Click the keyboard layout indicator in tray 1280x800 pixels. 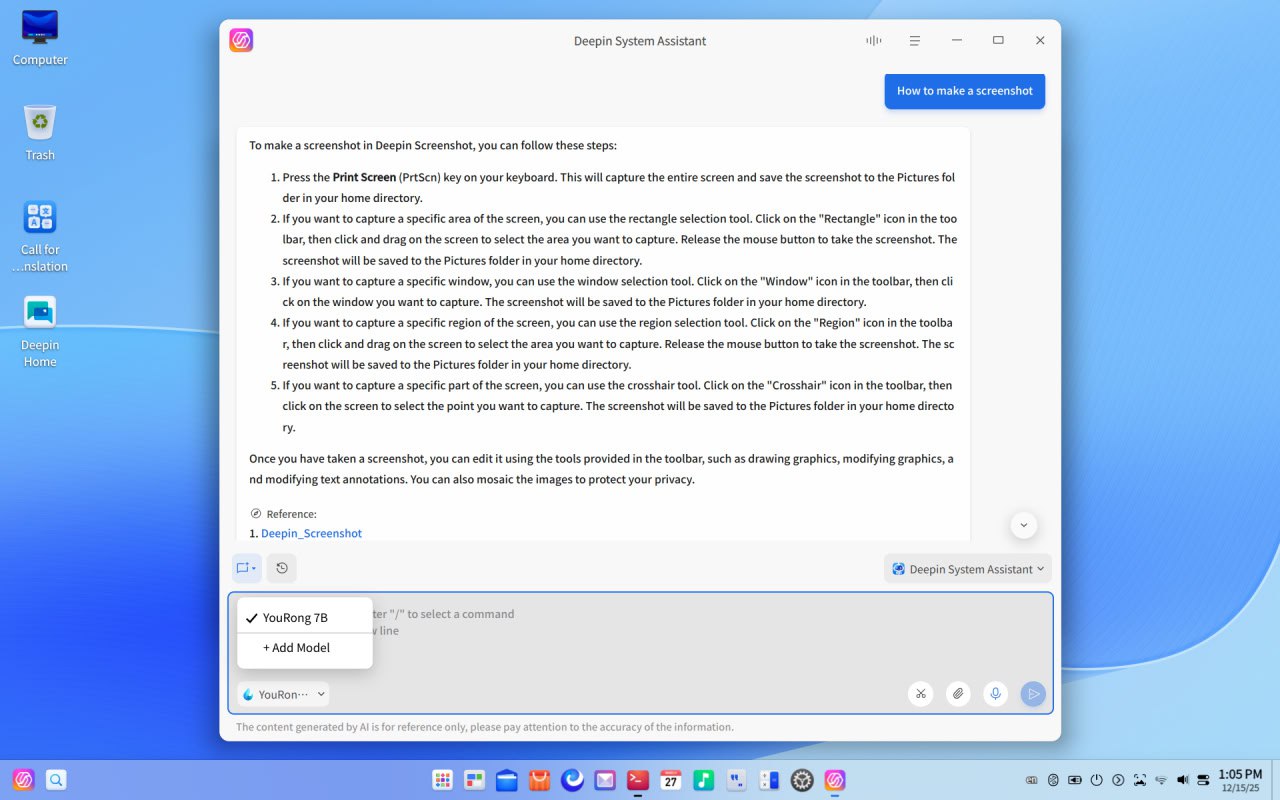click(x=1032, y=780)
